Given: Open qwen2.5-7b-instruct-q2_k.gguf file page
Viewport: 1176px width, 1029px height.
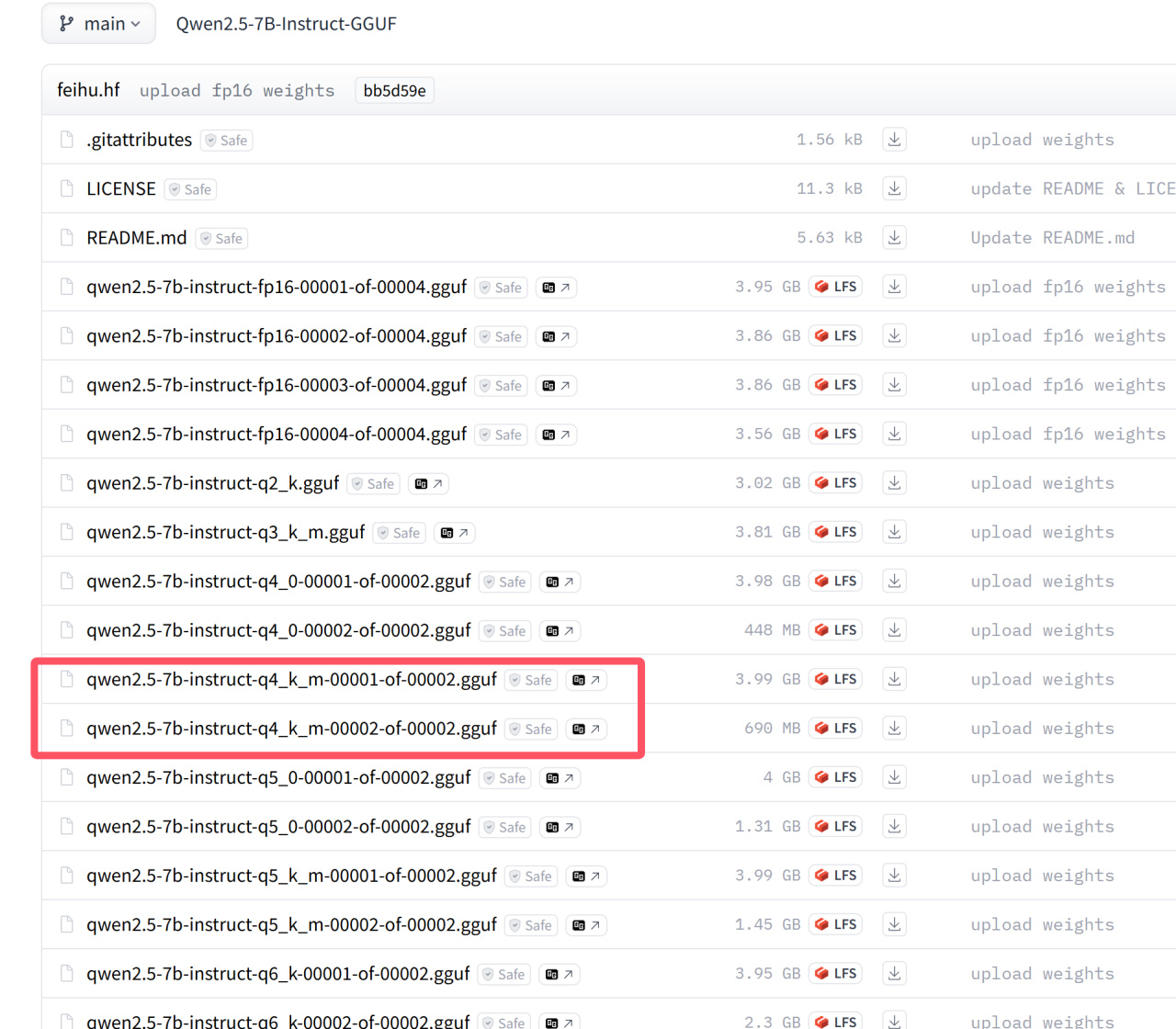Looking at the screenshot, I should [x=212, y=483].
